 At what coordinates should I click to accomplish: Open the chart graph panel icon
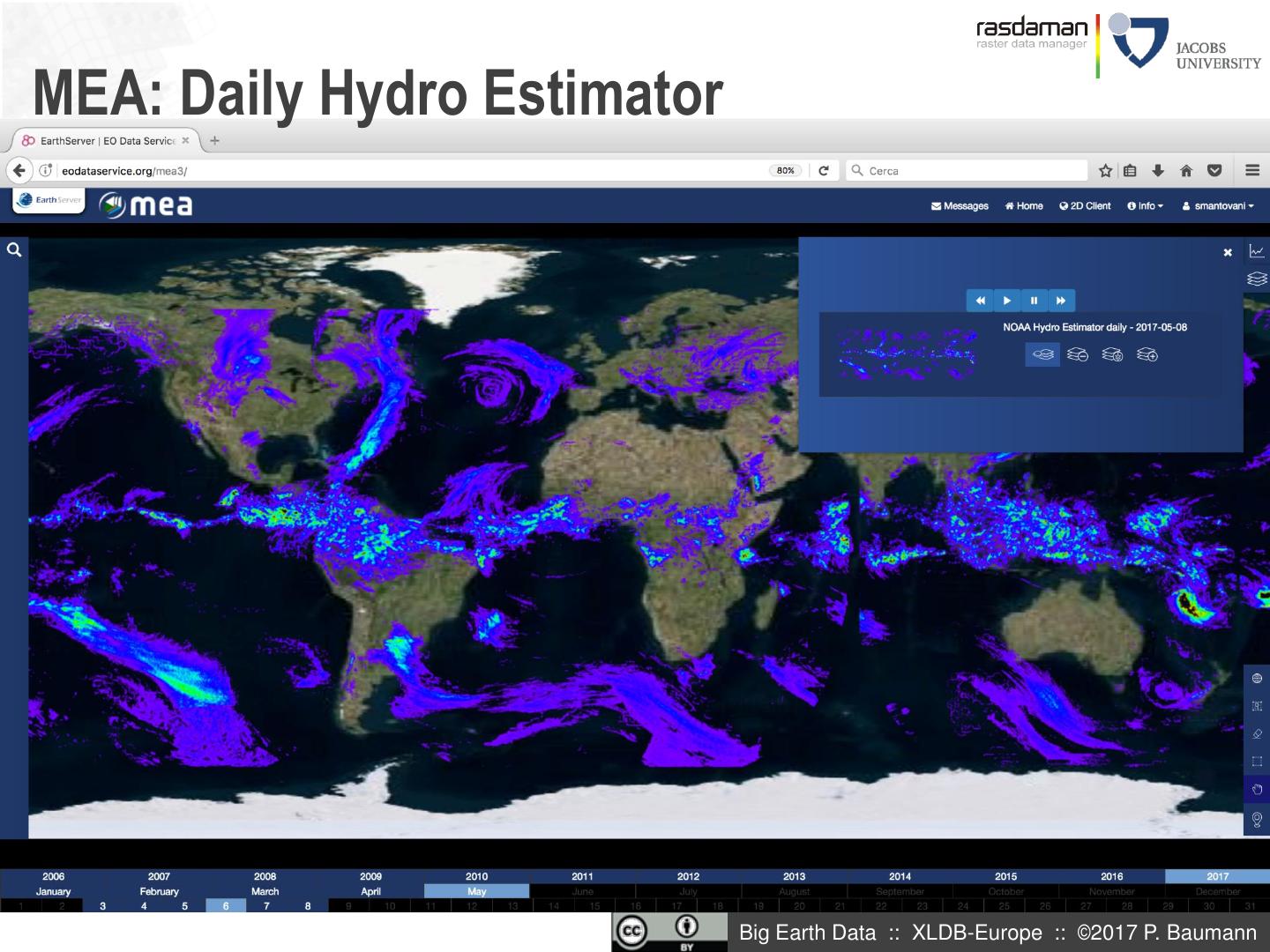click(x=1257, y=252)
